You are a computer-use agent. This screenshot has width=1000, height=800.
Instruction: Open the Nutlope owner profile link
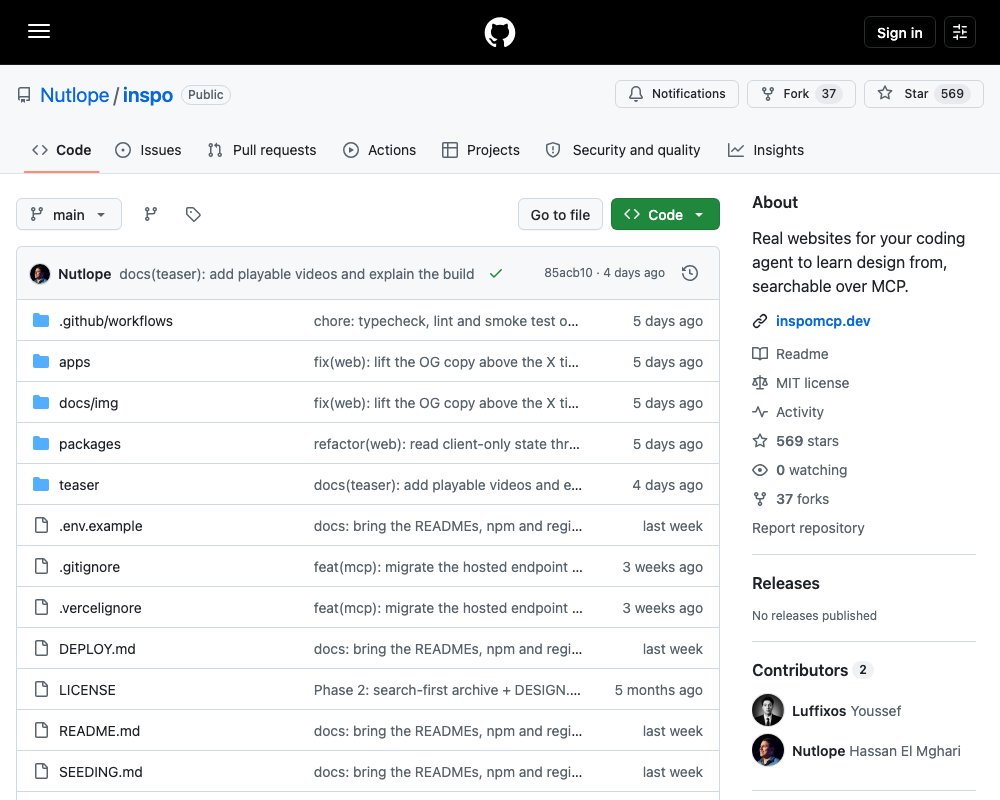point(75,95)
